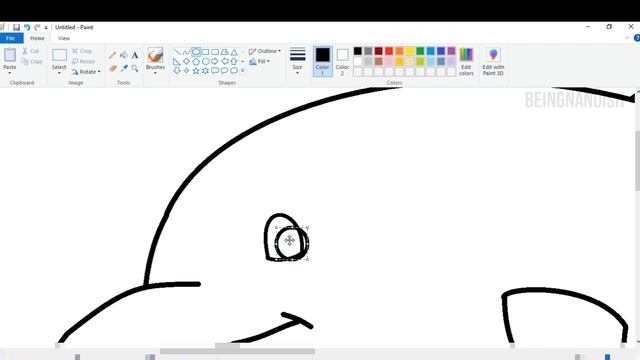This screenshot has height=360, width=640.
Task: Open the Brushes dropdown arrow
Action: tap(156, 73)
